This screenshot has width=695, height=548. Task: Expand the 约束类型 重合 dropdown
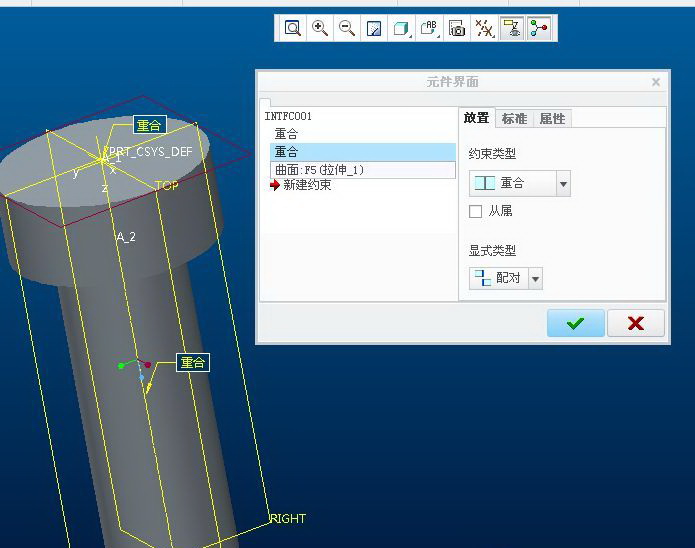pyautogui.click(x=563, y=184)
